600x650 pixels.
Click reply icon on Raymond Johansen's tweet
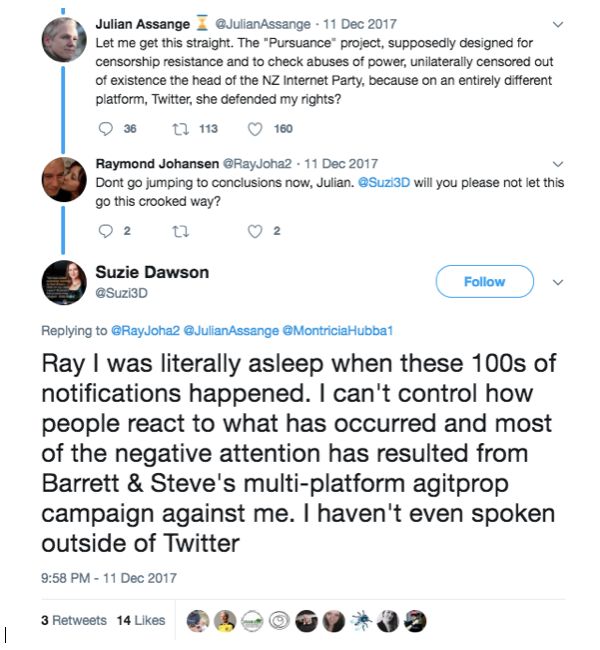[x=109, y=231]
